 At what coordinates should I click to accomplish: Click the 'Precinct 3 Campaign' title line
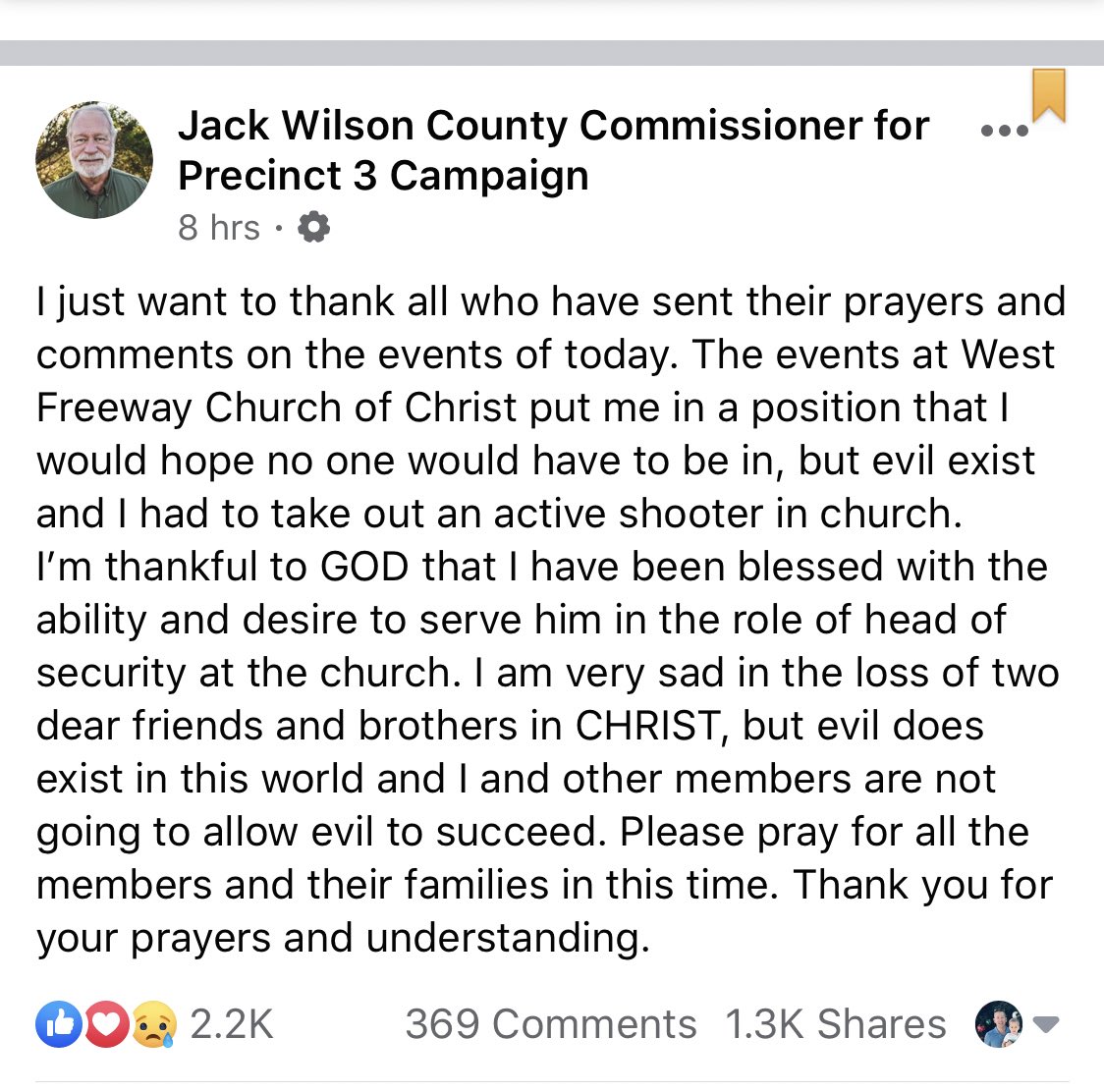[383, 176]
